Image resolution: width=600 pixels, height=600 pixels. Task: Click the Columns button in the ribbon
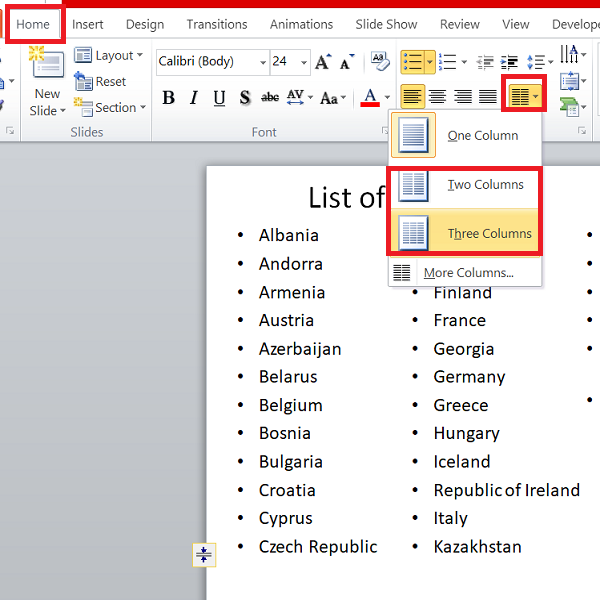[524, 96]
